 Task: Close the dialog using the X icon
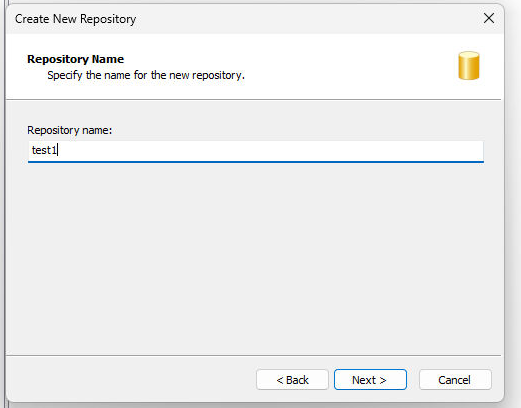click(x=489, y=18)
